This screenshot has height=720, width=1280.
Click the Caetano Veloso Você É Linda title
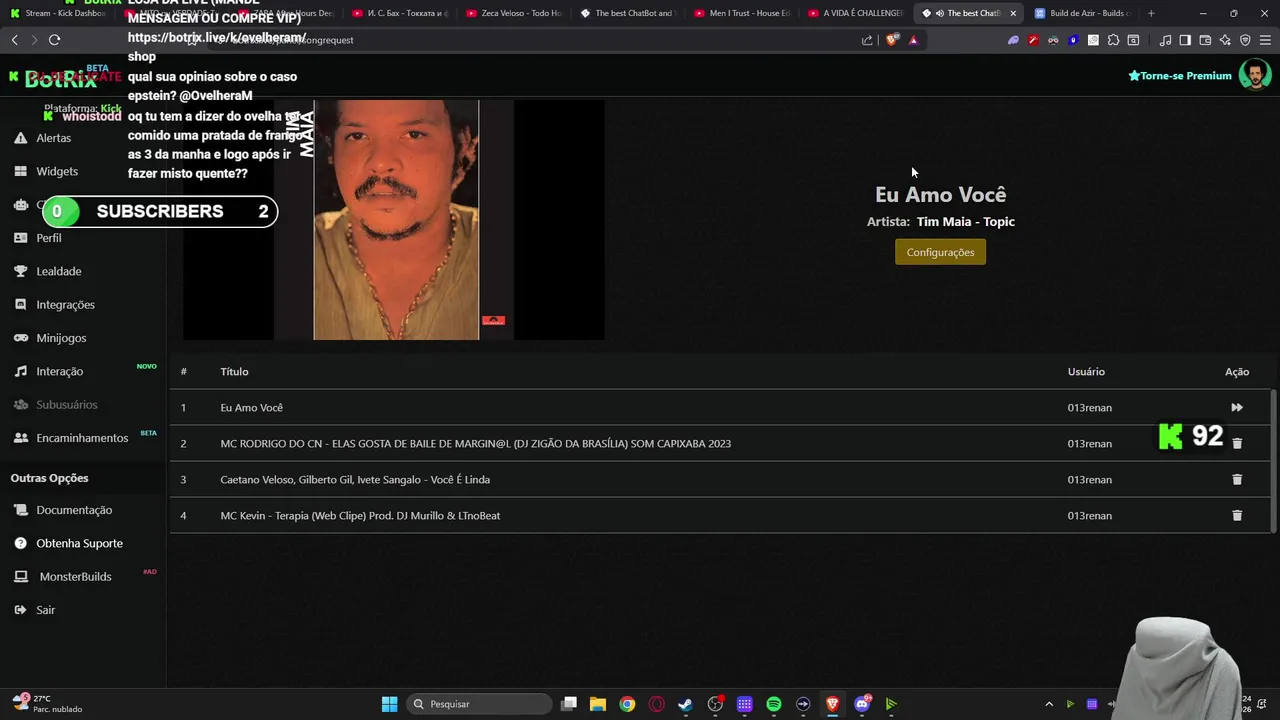(x=355, y=480)
